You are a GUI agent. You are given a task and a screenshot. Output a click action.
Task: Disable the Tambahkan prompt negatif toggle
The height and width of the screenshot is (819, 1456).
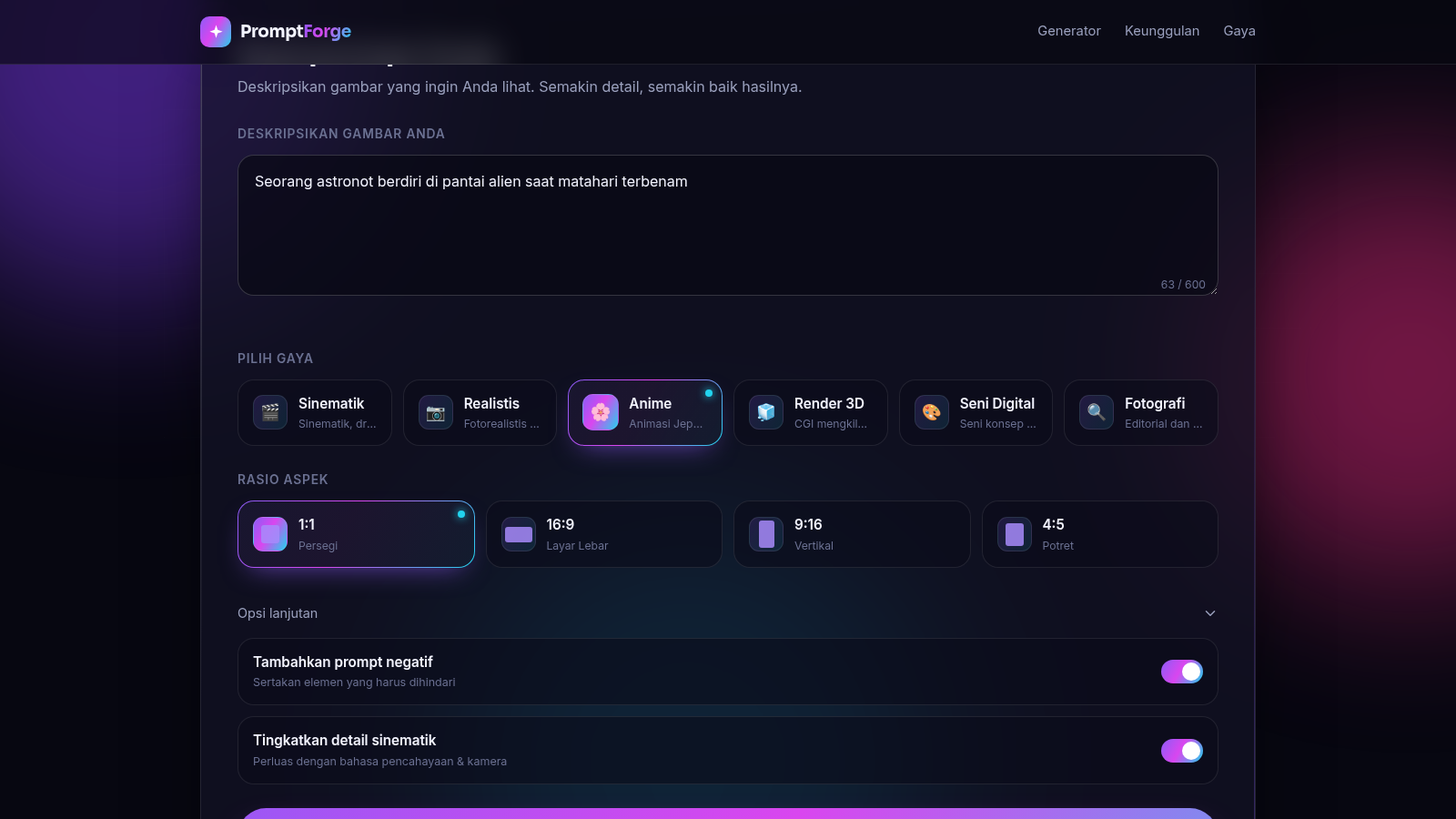(1182, 672)
